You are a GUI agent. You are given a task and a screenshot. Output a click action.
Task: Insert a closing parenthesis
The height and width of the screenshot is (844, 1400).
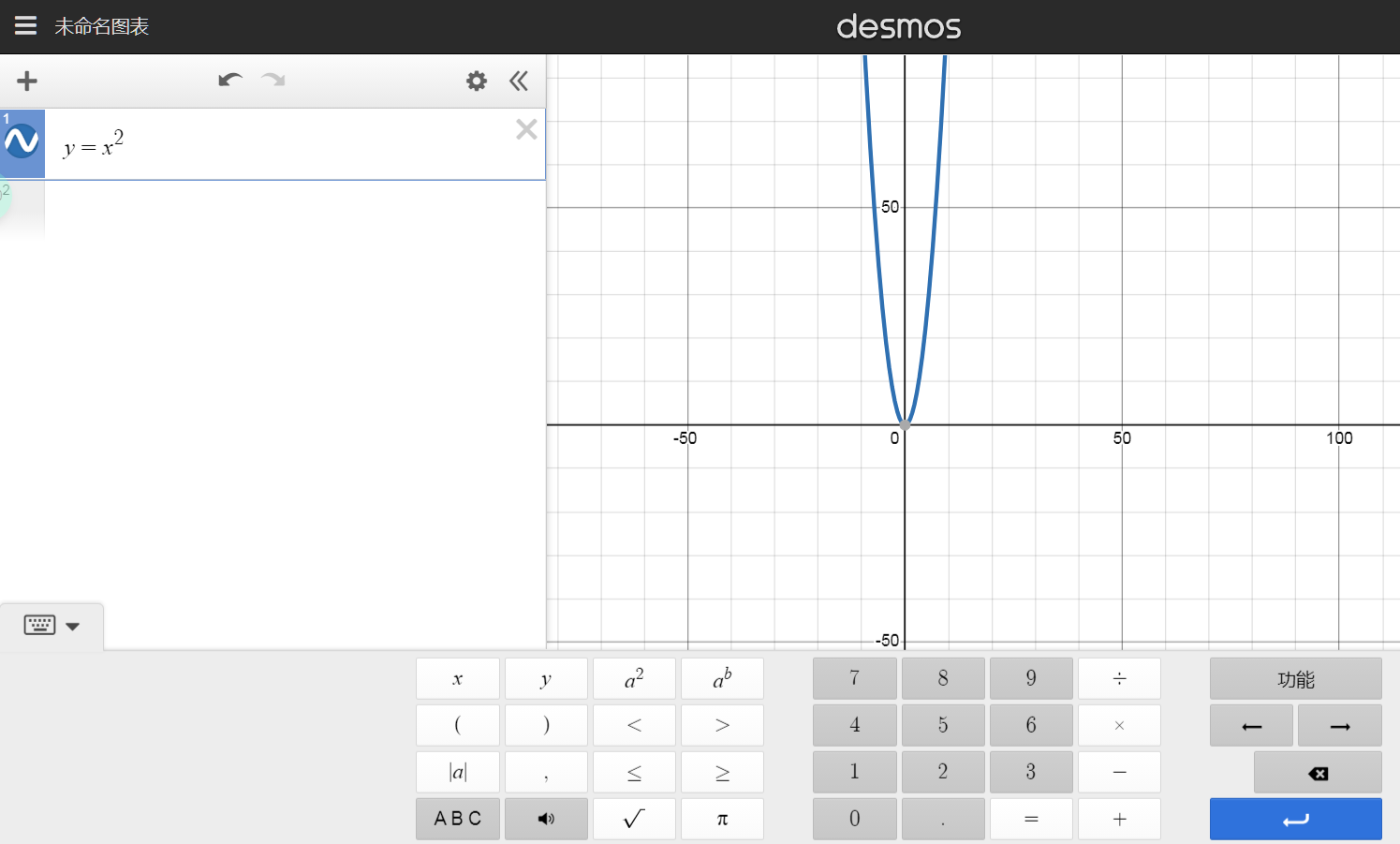click(546, 726)
